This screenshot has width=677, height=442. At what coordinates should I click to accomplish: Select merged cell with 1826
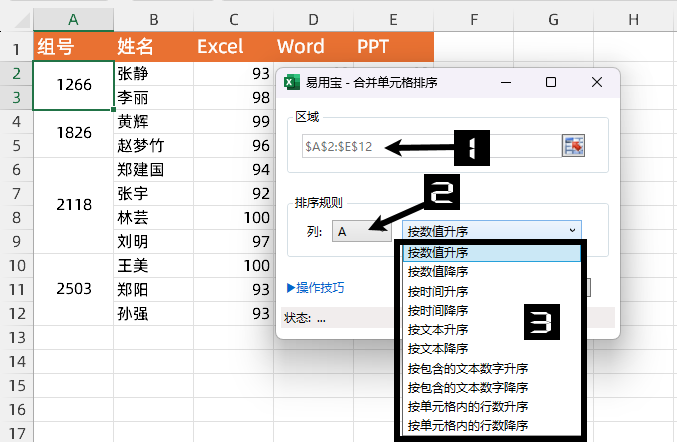(73, 133)
